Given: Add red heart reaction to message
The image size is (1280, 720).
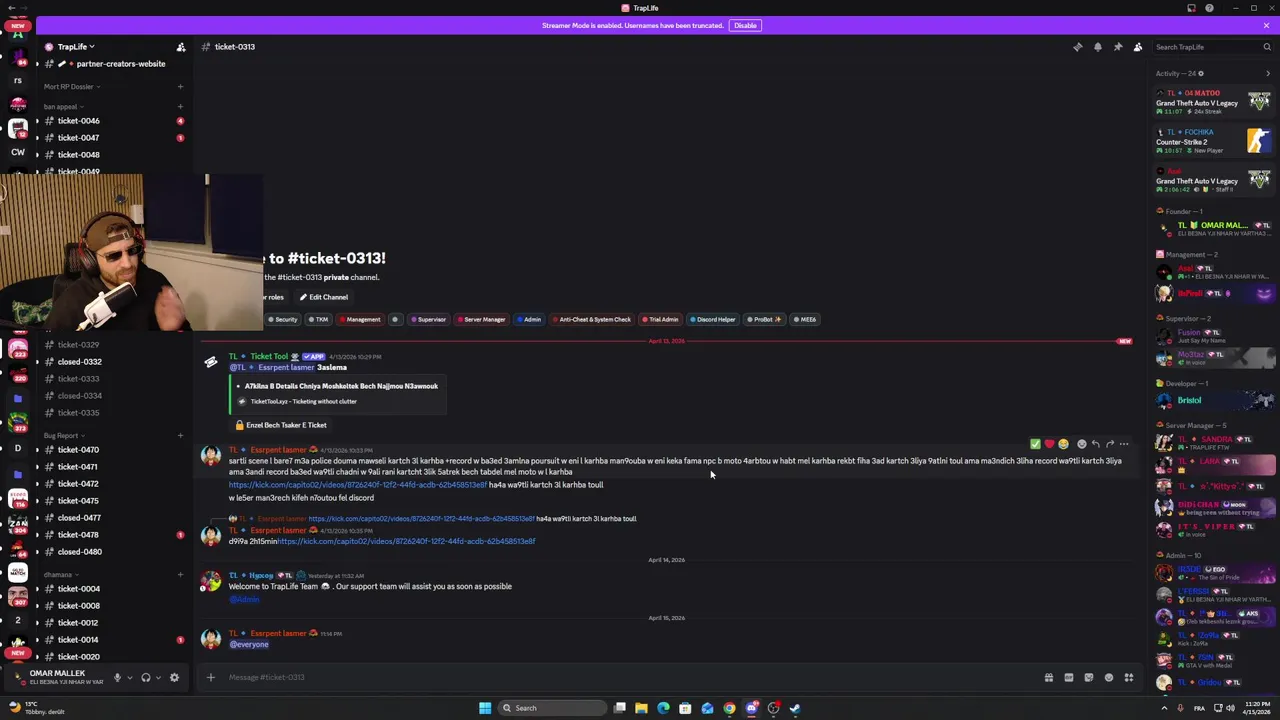Looking at the screenshot, I should tap(1049, 444).
